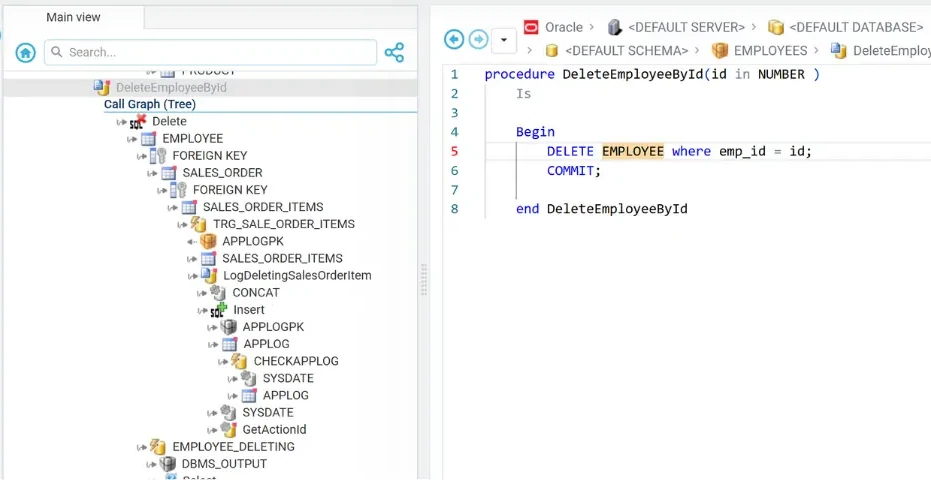The width and height of the screenshot is (931, 480).
Task: Click the SQL Insert statement icon
Action: click(220, 310)
